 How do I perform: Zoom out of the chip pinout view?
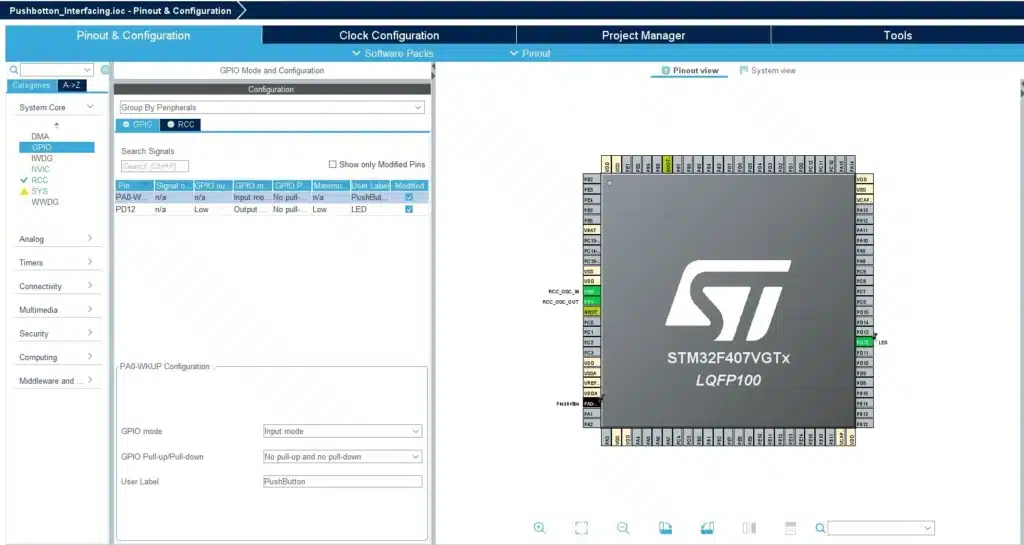coord(623,528)
